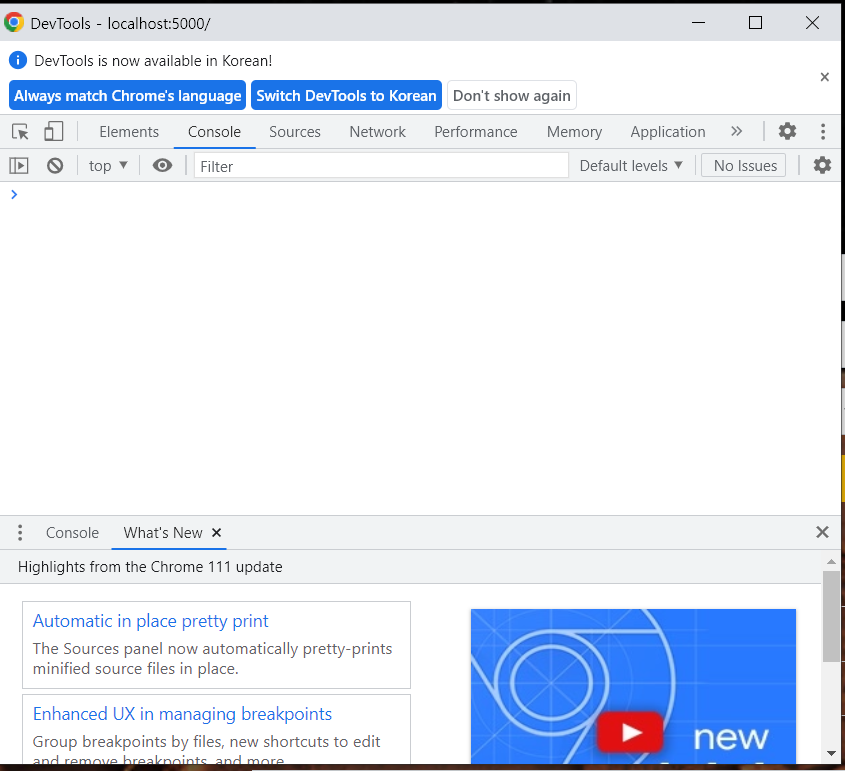845x771 pixels.
Task: Select the Console tab in main toolbar
Action: click(x=214, y=132)
